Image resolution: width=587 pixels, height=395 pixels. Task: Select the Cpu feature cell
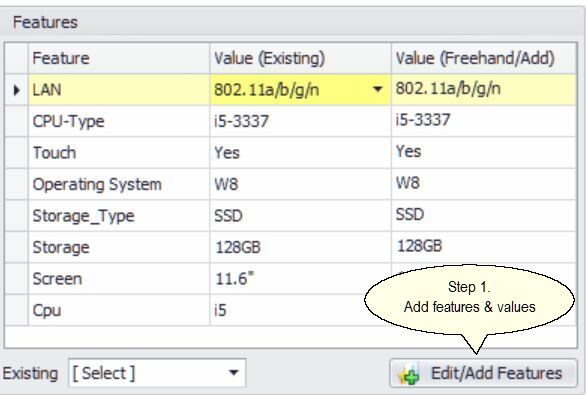click(x=119, y=310)
